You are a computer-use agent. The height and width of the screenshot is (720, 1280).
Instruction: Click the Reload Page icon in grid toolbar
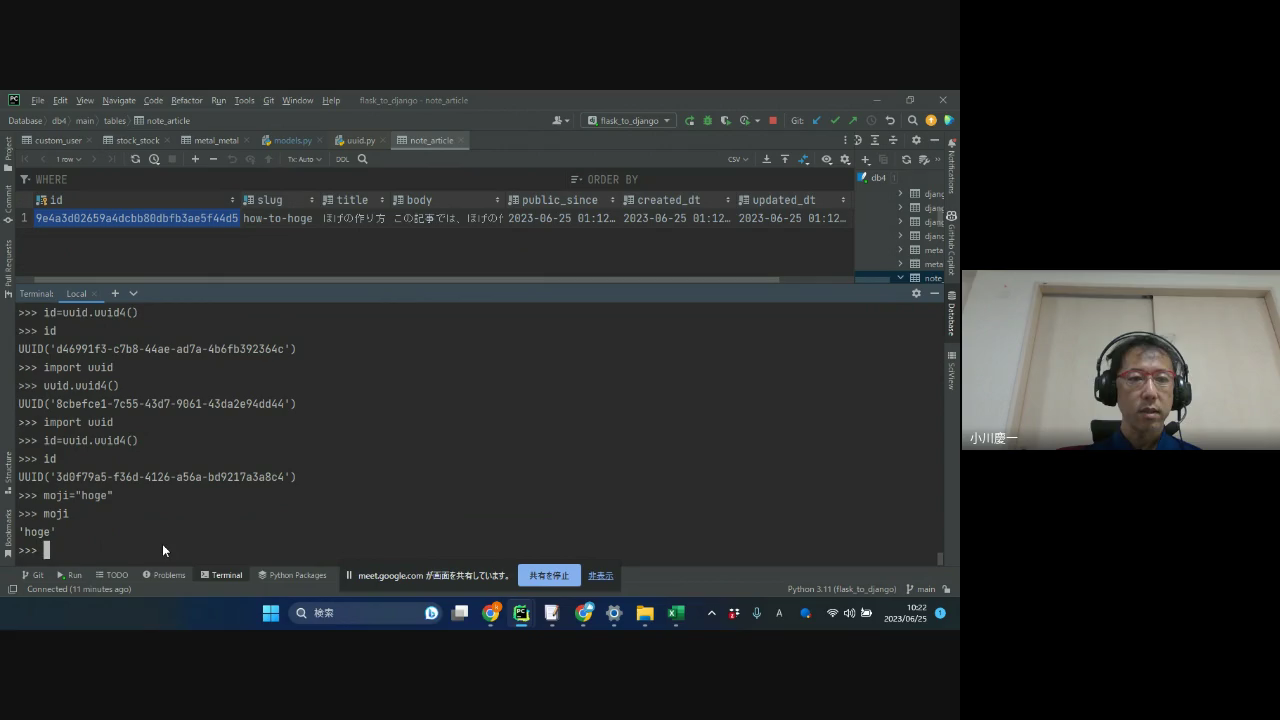pos(135,159)
